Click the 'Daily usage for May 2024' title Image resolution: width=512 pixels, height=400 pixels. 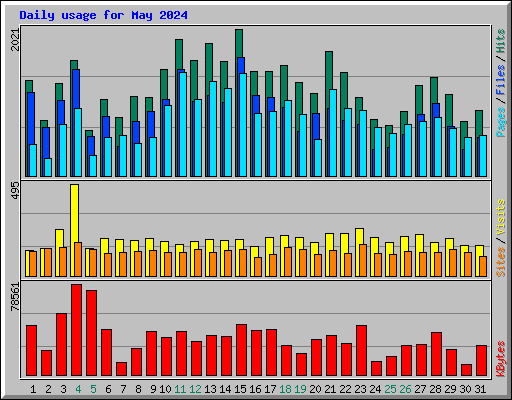tap(103, 15)
